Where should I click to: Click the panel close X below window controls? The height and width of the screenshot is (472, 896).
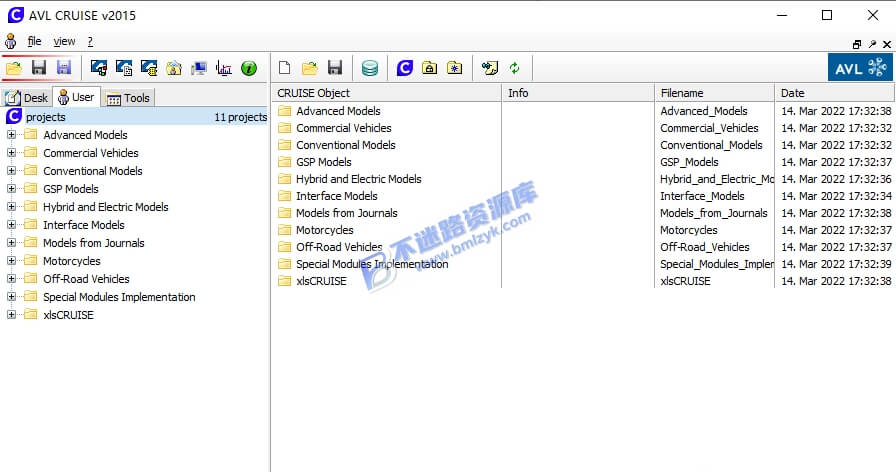click(887, 44)
